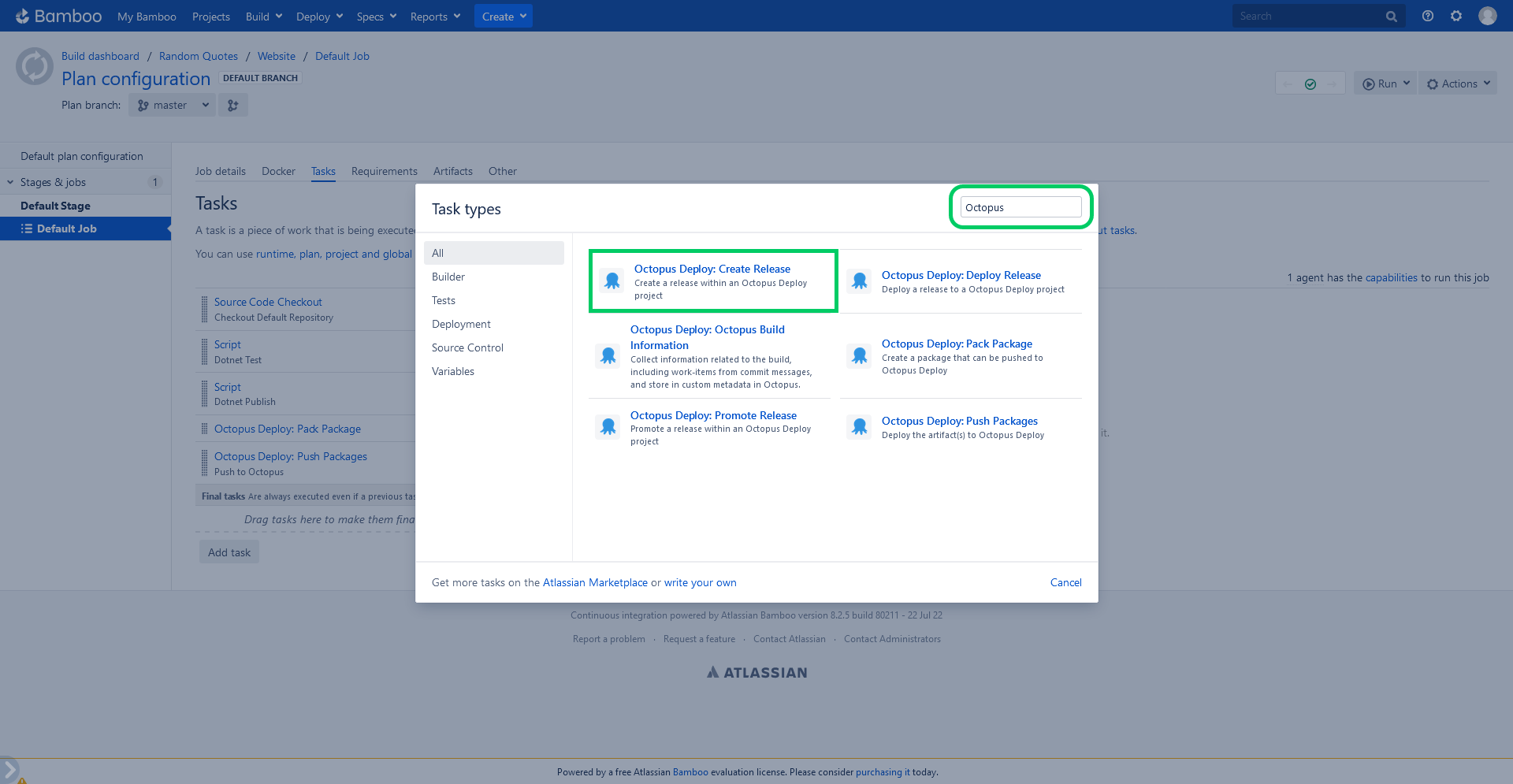Viewport: 1513px width, 784px height.
Task: Open the administration gear icon
Action: (1456, 16)
